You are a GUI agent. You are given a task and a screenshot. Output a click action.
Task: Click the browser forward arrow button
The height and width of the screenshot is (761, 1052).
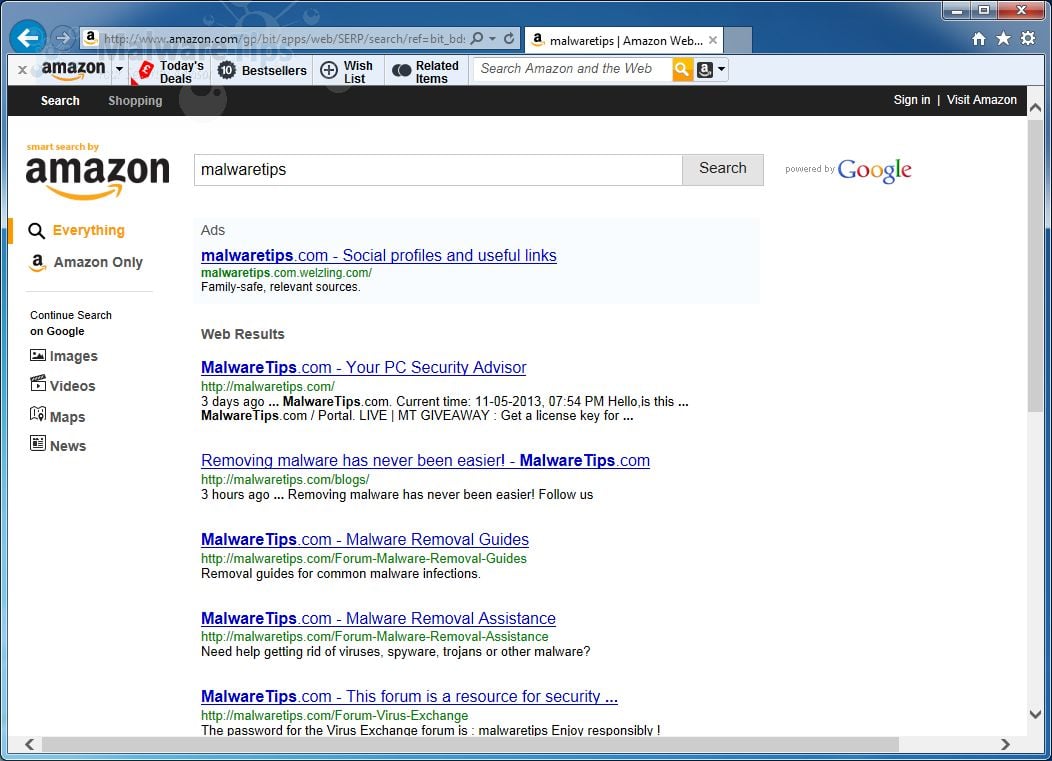[62, 38]
